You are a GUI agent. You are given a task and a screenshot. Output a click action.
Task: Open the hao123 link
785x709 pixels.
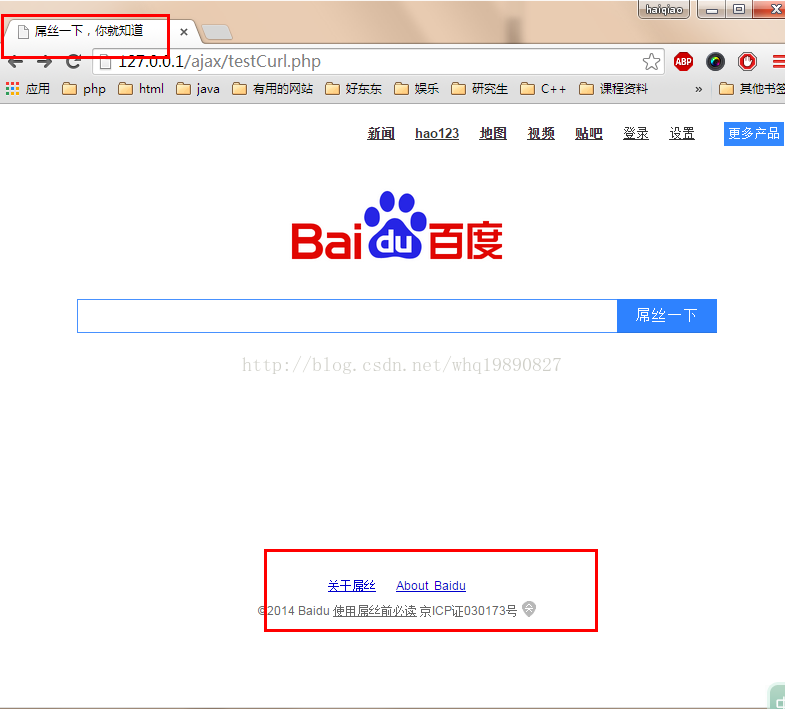(437, 134)
